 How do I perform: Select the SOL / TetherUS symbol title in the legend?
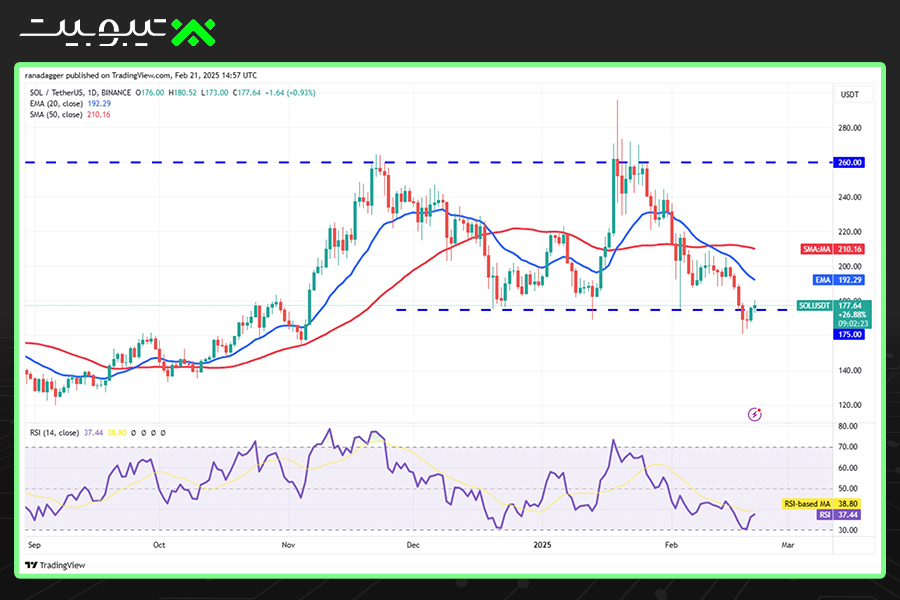[80, 92]
